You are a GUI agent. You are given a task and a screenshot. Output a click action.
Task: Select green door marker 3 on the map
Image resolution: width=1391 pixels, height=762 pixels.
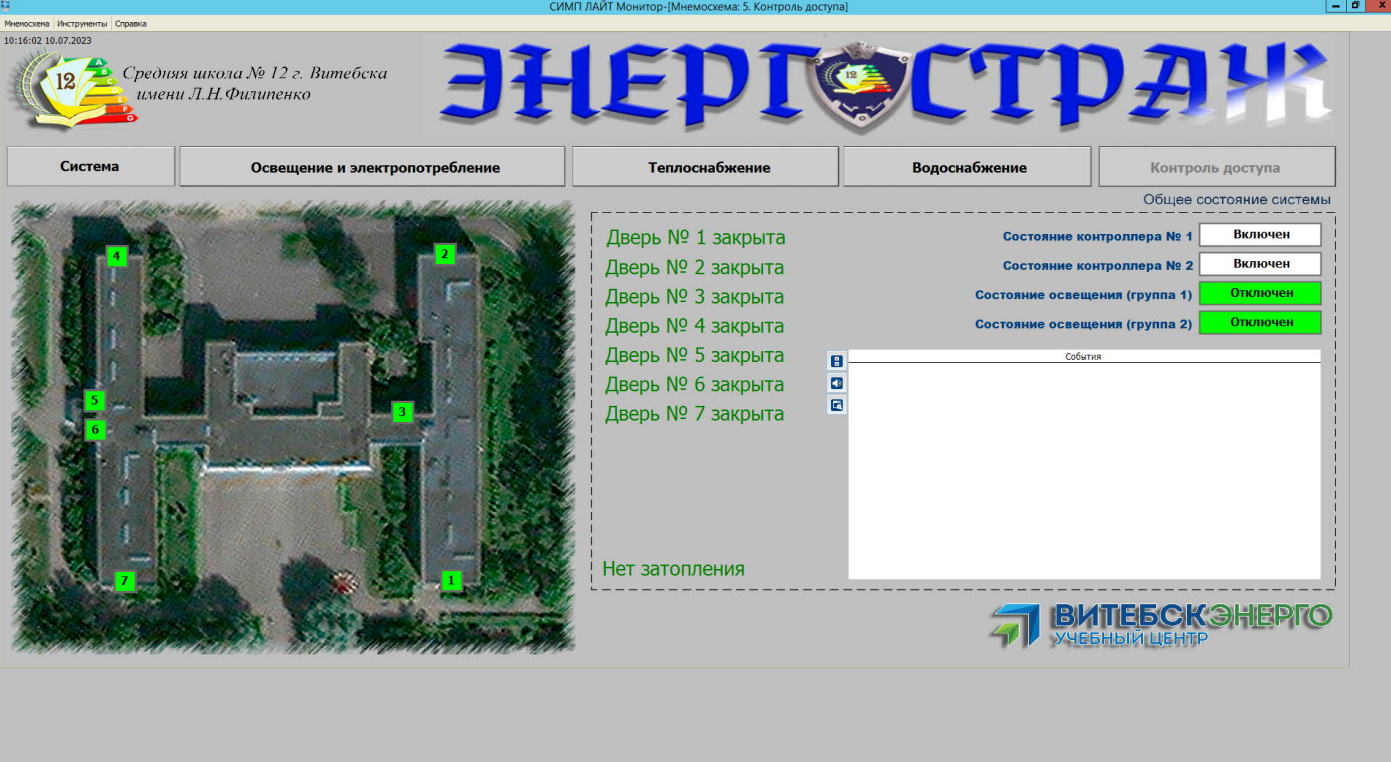402,412
